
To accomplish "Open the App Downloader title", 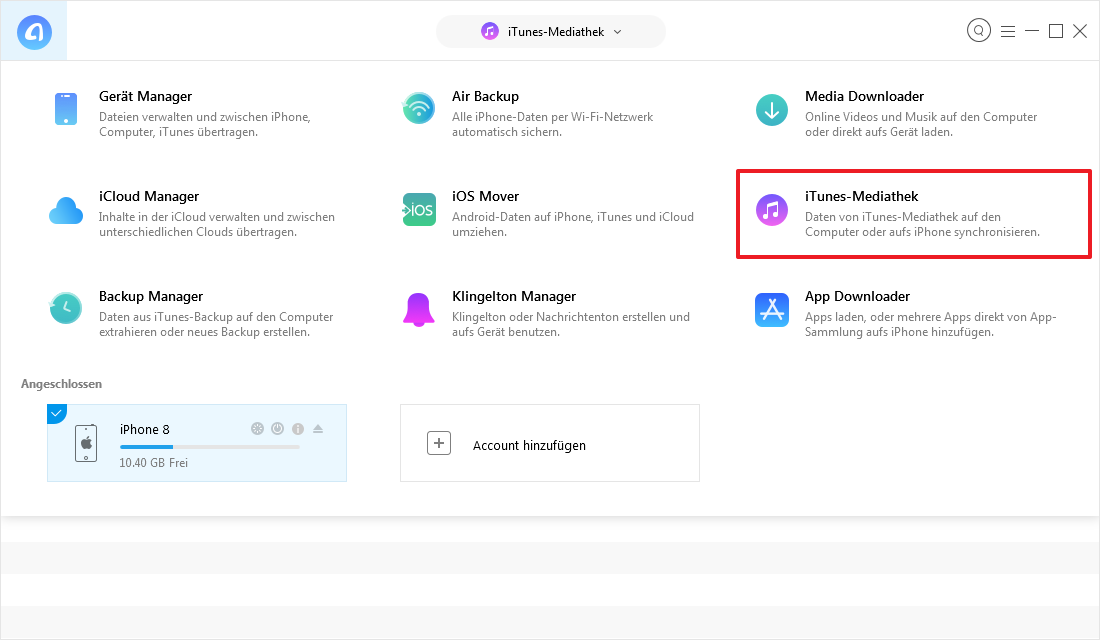I will 857,296.
